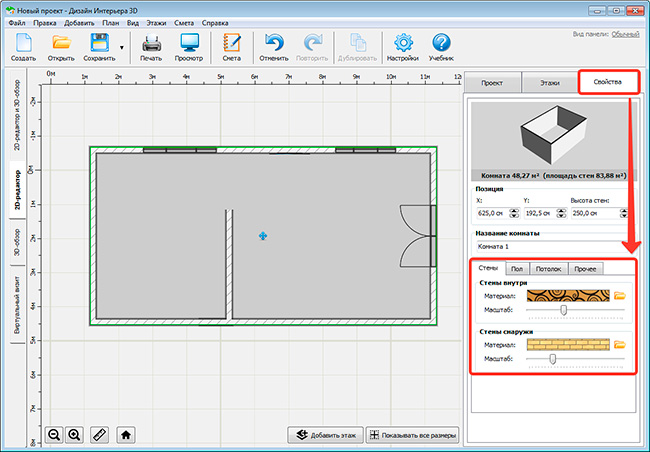Open the Файл menu
This screenshot has height=452, width=650.
[17, 23]
